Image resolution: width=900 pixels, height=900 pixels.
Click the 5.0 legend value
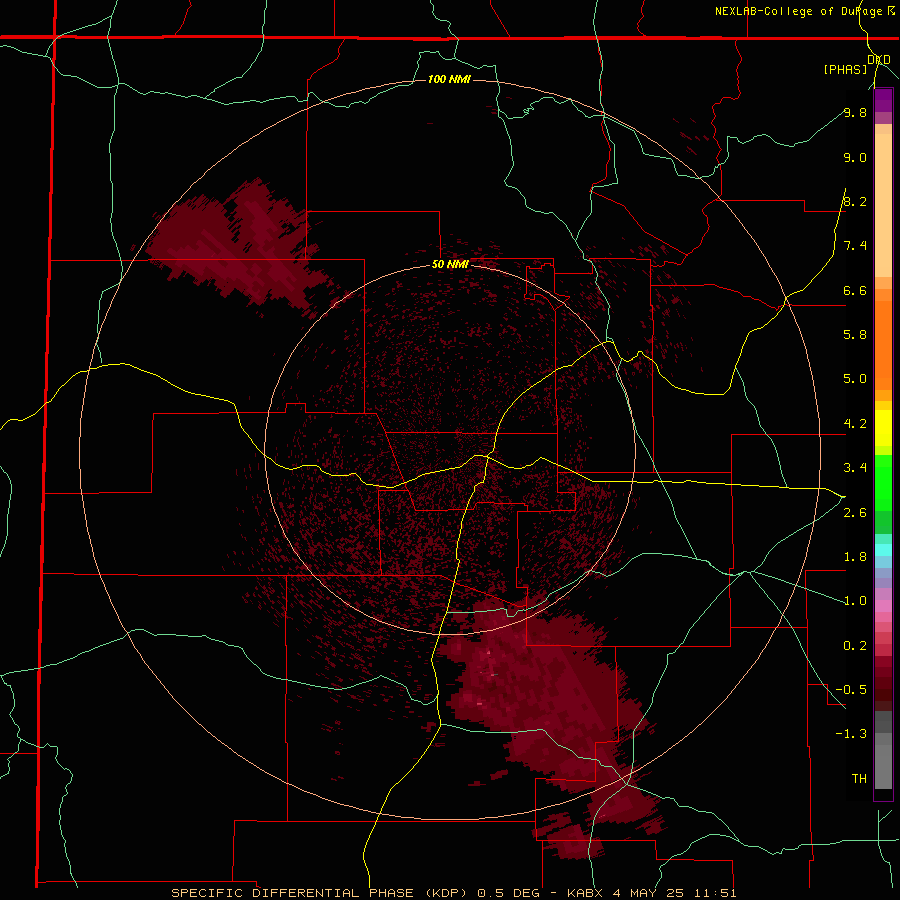click(x=855, y=379)
